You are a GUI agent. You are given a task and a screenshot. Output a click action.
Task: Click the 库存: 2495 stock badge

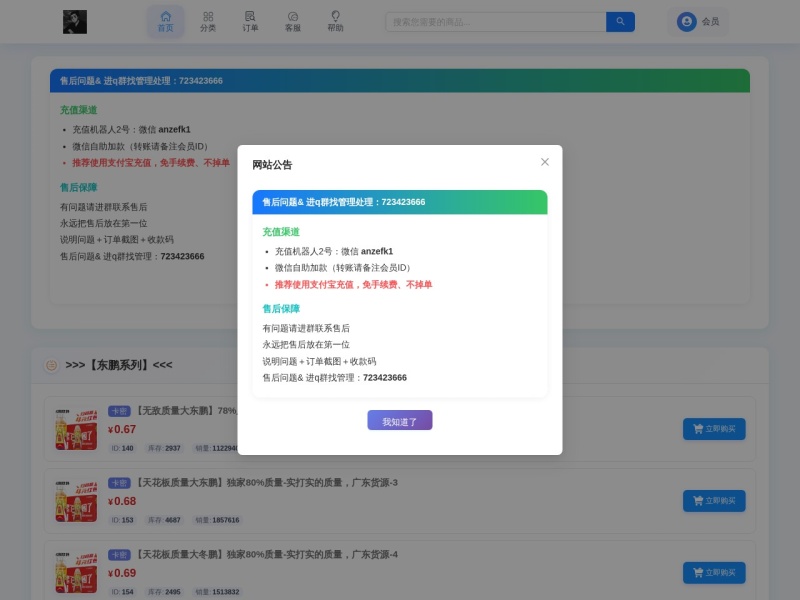tap(164, 592)
